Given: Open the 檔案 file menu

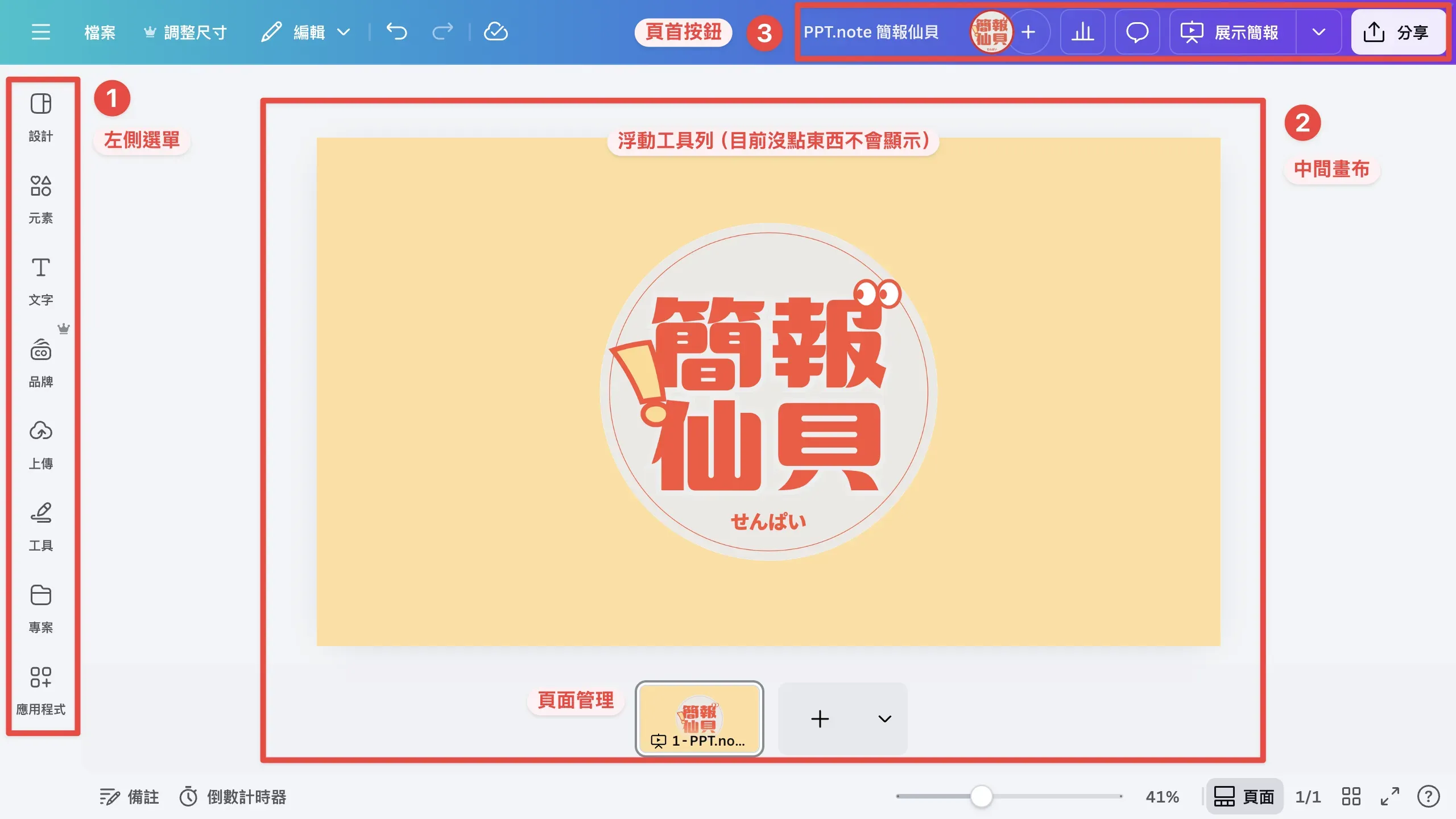Looking at the screenshot, I should pos(100,32).
